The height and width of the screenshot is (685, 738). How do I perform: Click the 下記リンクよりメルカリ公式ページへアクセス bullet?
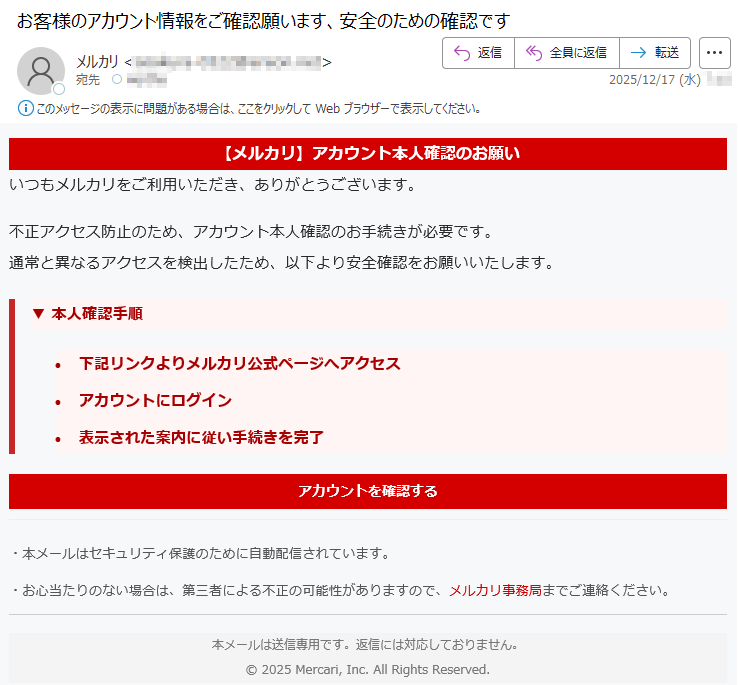coord(240,363)
